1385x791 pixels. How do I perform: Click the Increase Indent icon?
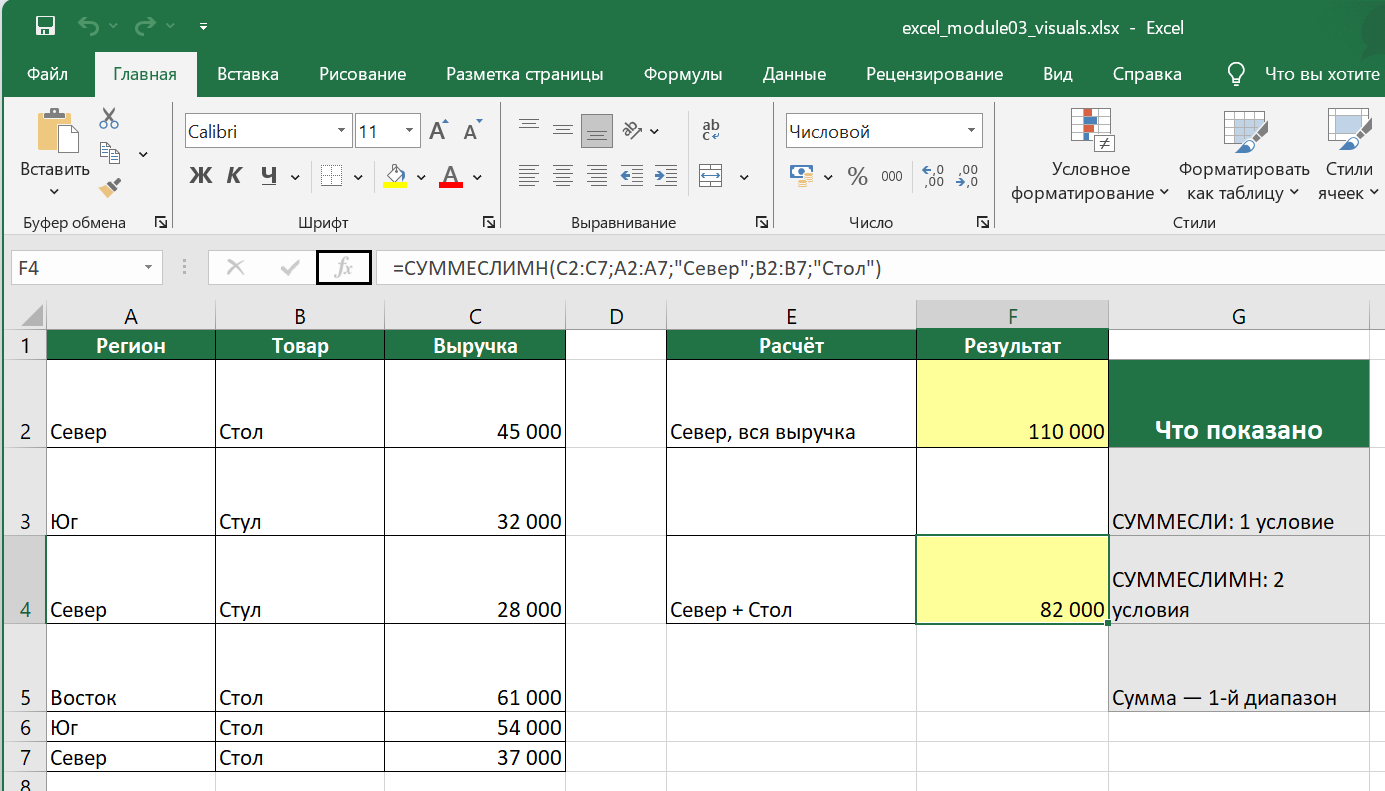click(x=666, y=176)
